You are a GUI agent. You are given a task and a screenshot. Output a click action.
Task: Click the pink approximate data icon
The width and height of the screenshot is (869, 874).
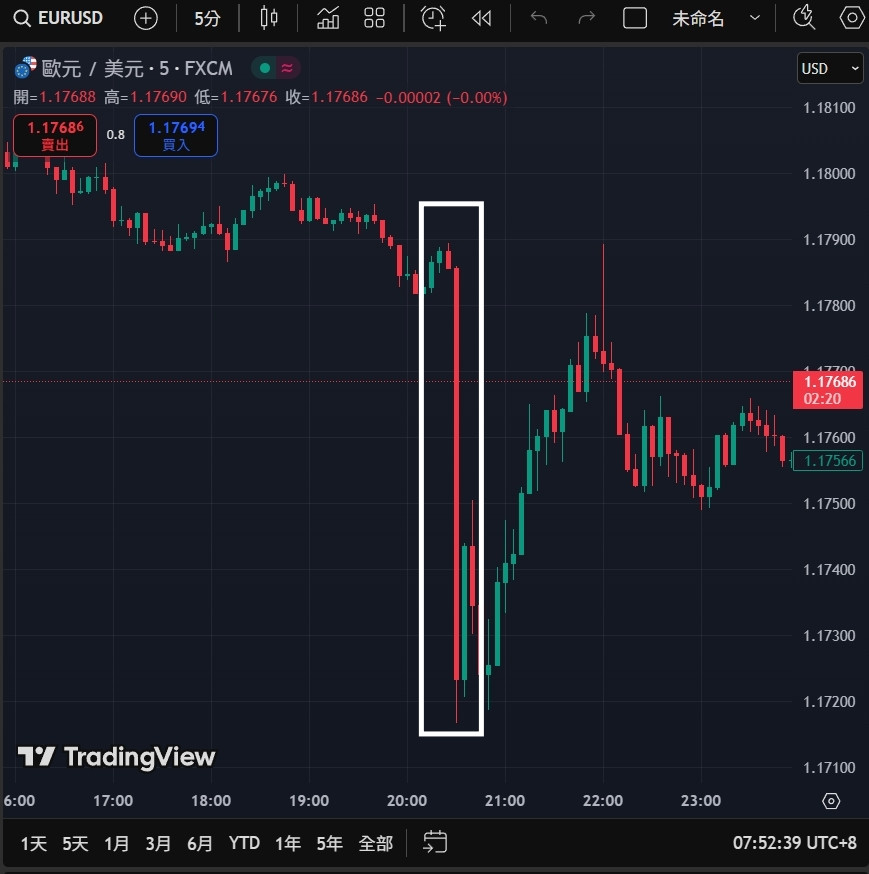pyautogui.click(x=287, y=68)
